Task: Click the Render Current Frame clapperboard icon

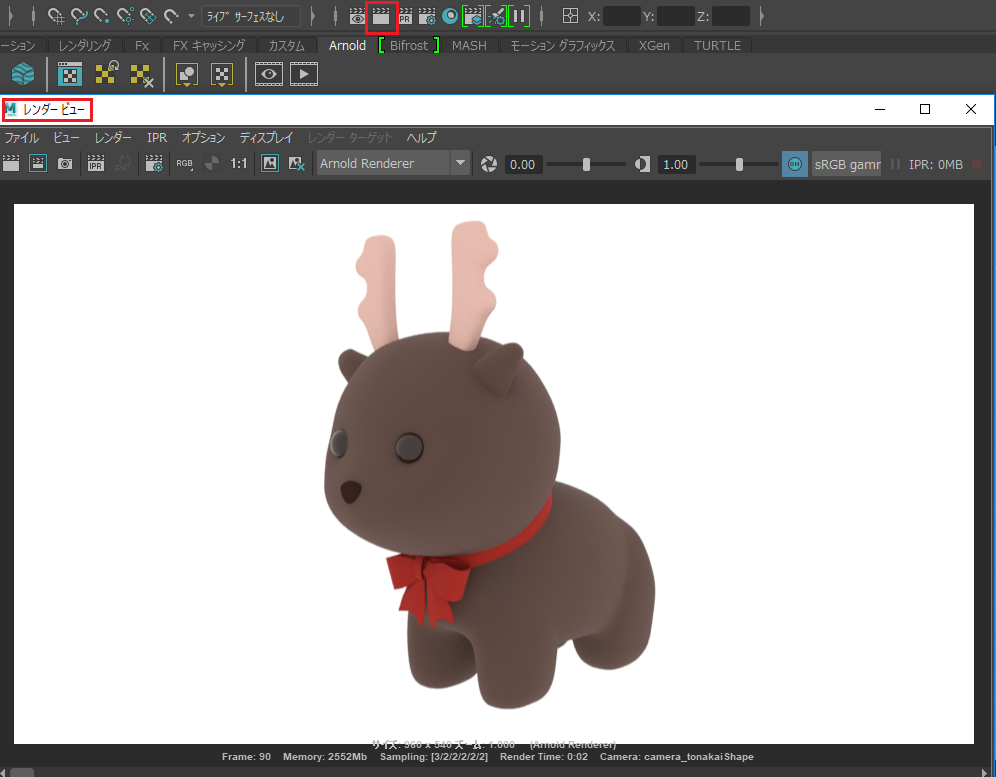Action: coord(380,17)
